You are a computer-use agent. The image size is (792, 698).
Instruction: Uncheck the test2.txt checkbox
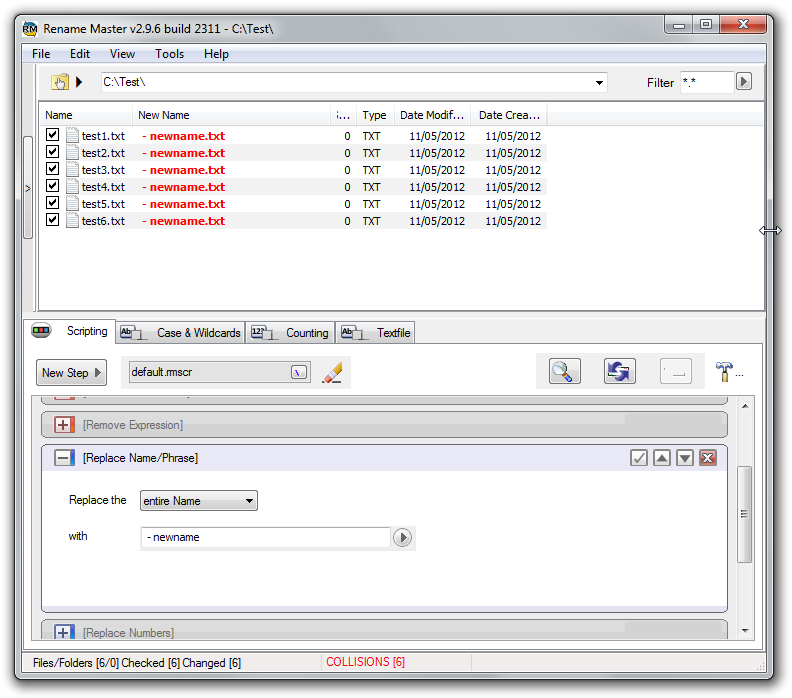pos(52,152)
